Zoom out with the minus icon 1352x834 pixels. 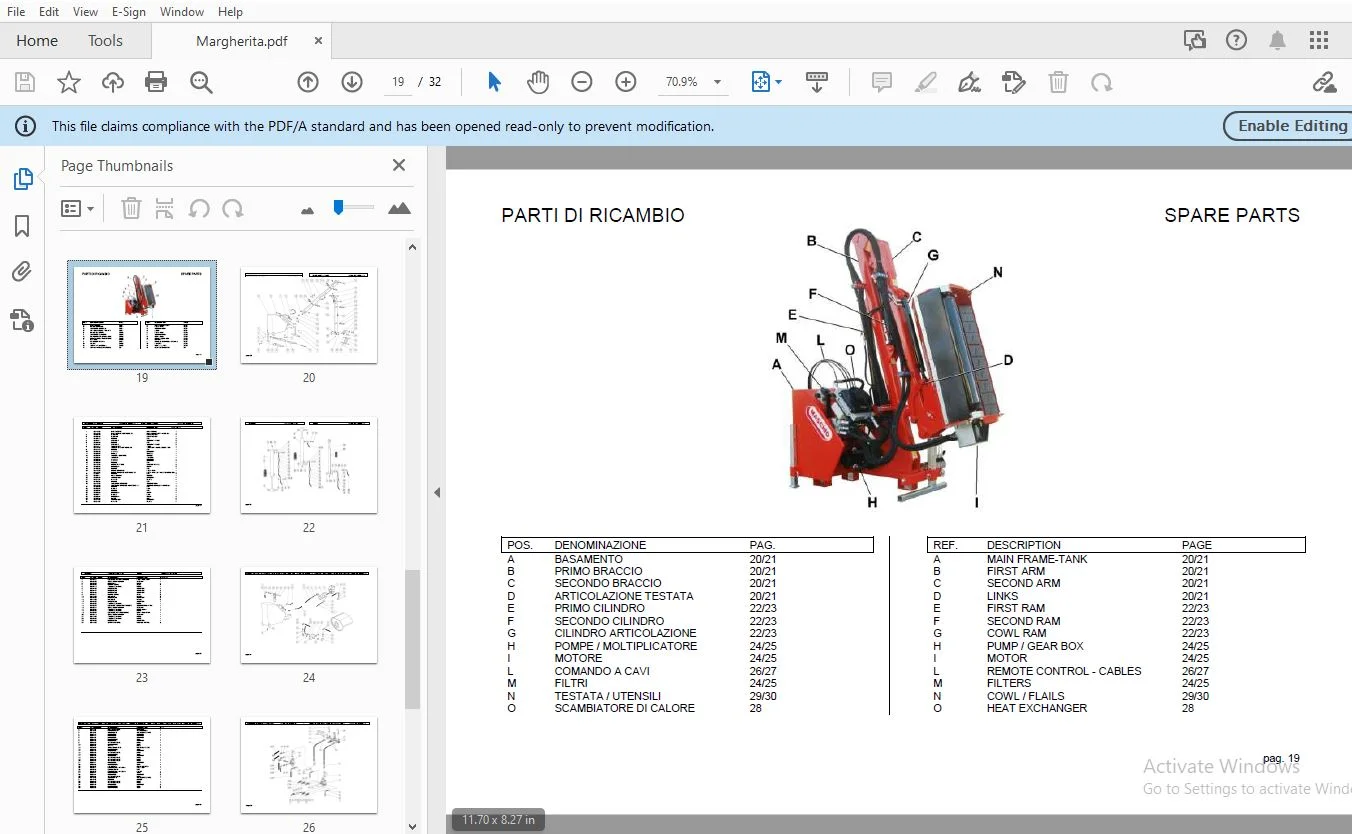pos(582,82)
